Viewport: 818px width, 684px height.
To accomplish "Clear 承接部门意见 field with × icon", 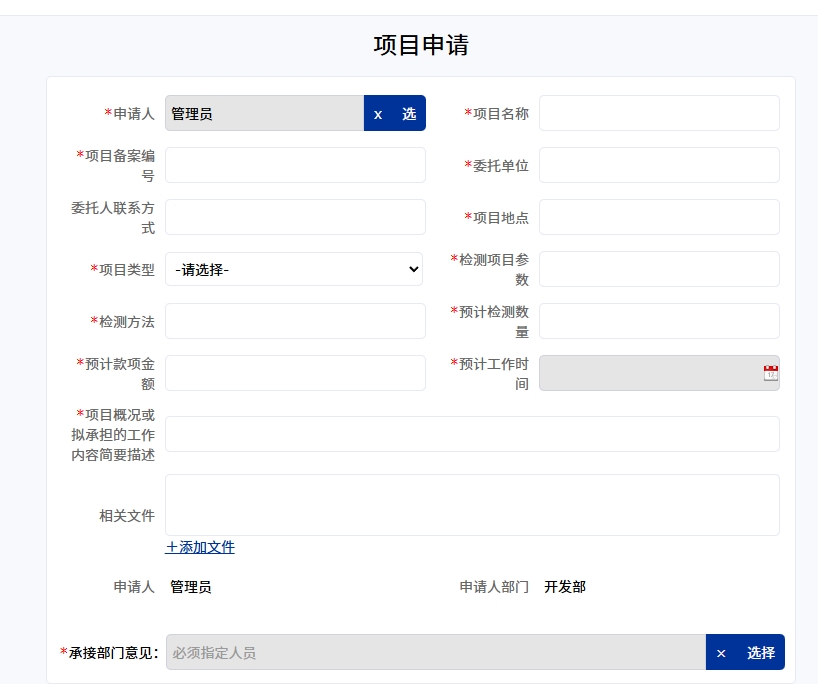I will (721, 653).
